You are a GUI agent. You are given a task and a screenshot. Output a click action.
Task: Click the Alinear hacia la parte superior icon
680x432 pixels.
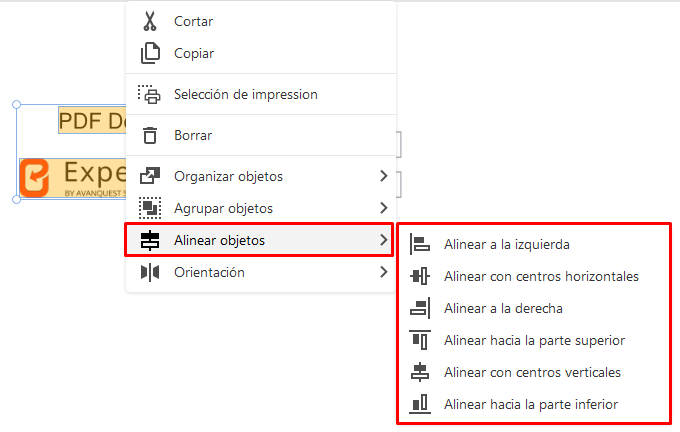click(420, 340)
